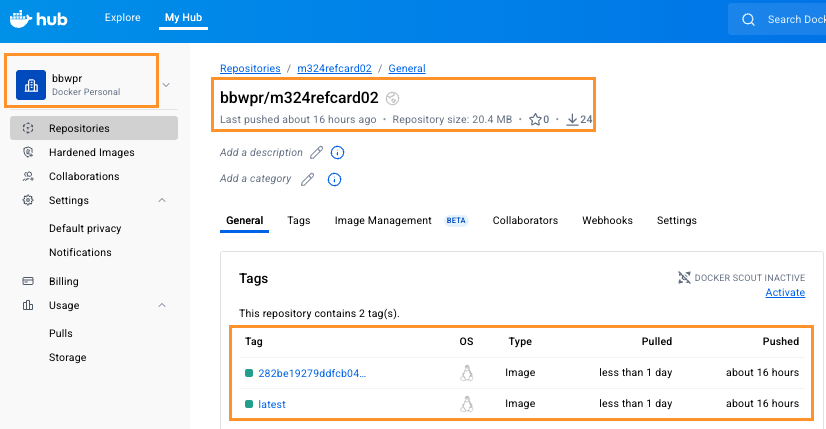
Task: Click 'This repository contains 2 tag(s).' text
Action: [319, 314]
